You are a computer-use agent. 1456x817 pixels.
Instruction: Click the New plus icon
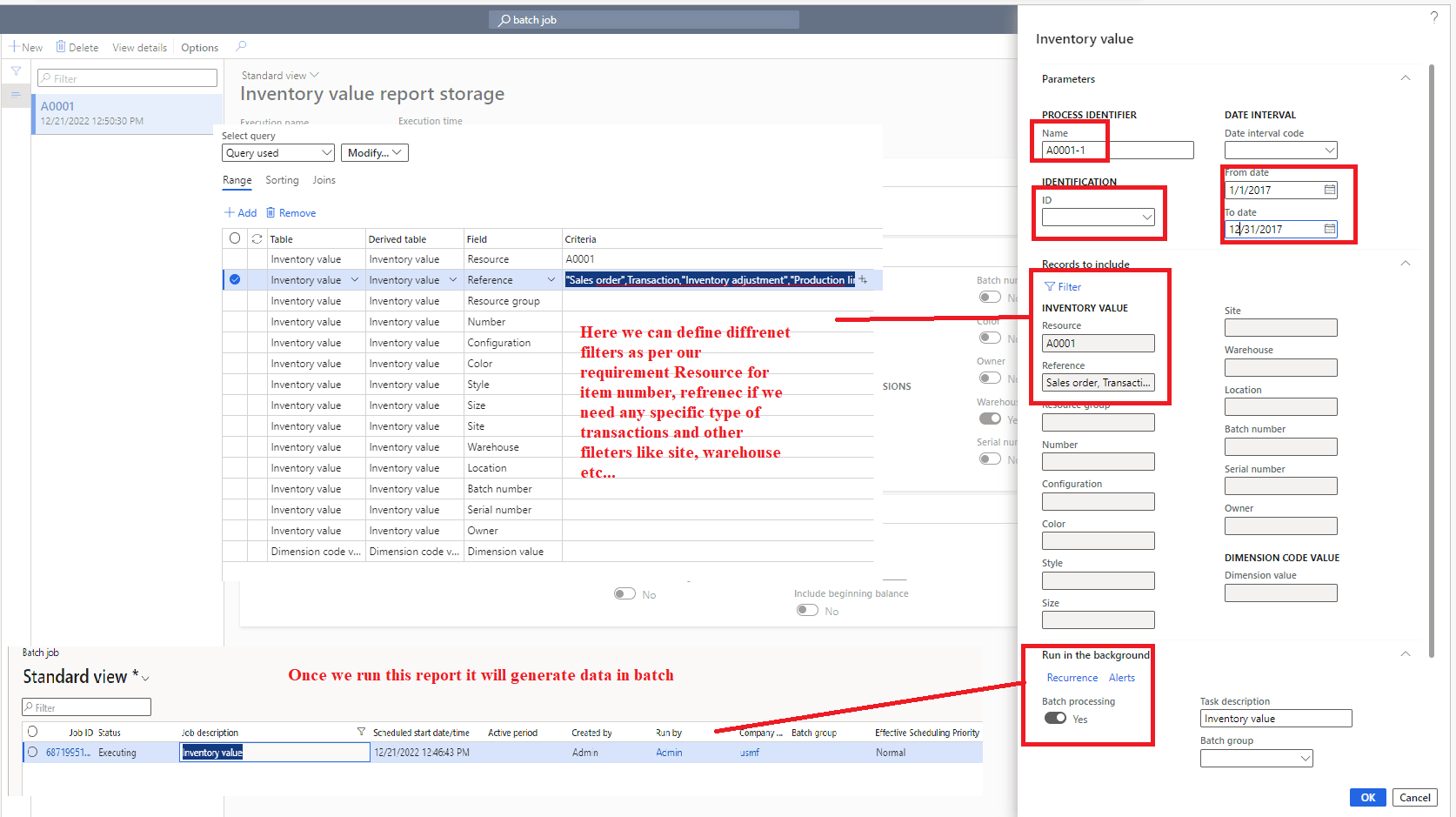click(13, 46)
